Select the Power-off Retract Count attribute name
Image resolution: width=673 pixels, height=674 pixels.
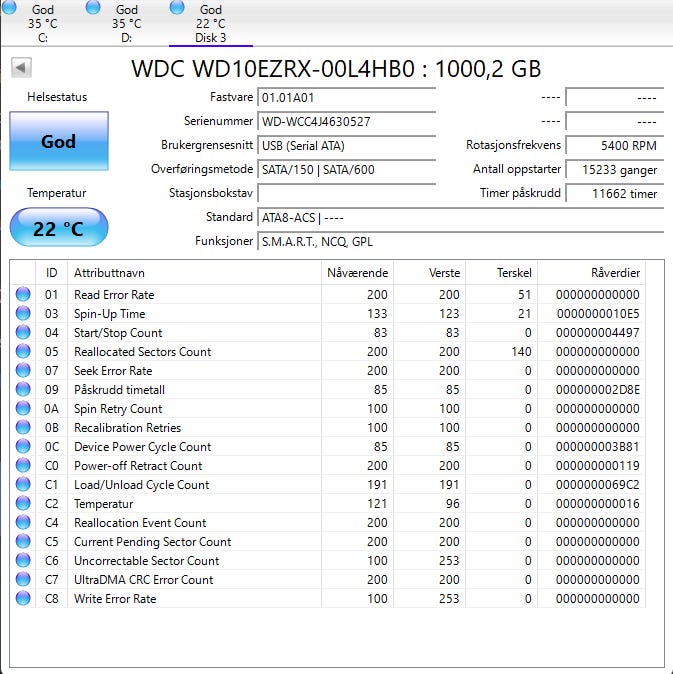coord(138,466)
